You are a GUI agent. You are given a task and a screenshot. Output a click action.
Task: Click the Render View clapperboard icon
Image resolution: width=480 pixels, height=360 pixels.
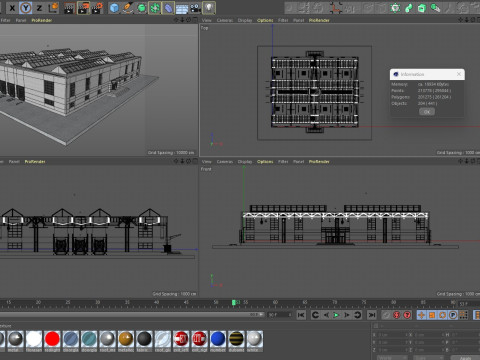point(69,8)
